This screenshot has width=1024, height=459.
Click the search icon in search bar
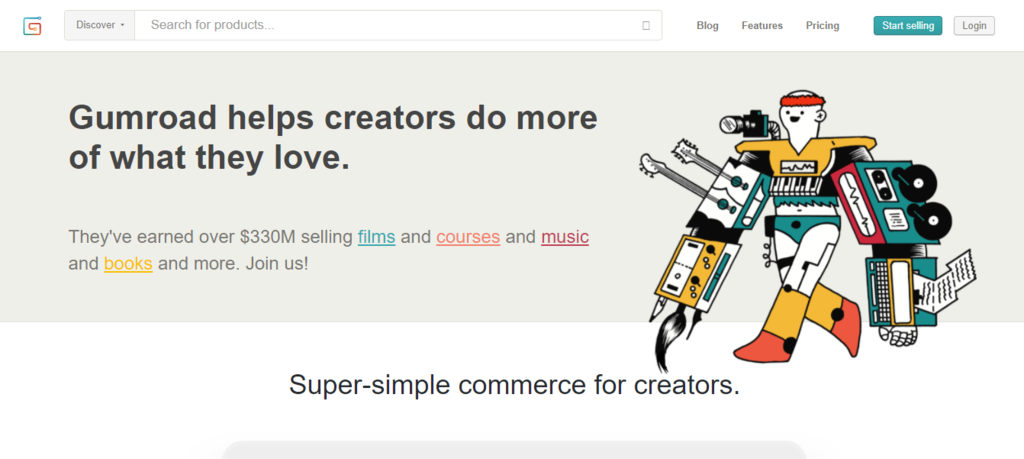click(646, 25)
